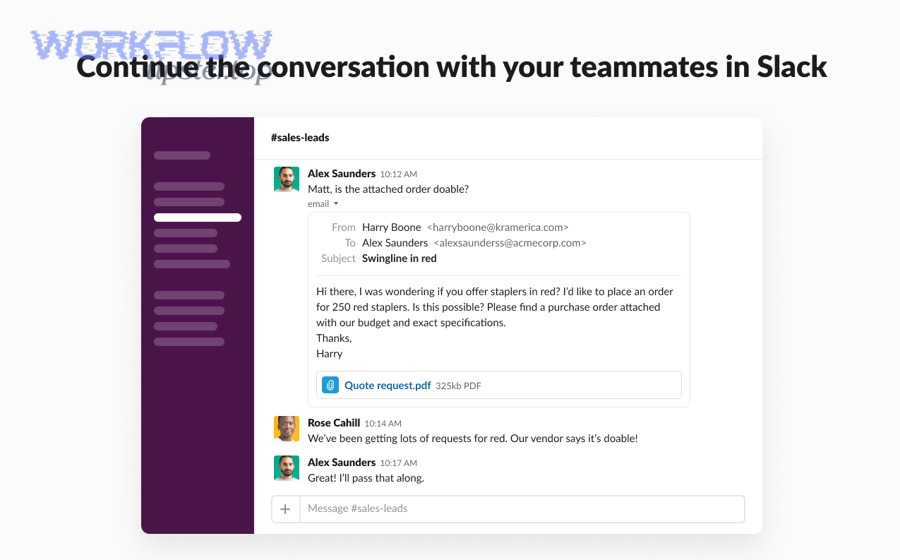Image resolution: width=900 pixels, height=560 pixels.
Task: Click into the Message #sales-leads input
Action: click(522, 509)
